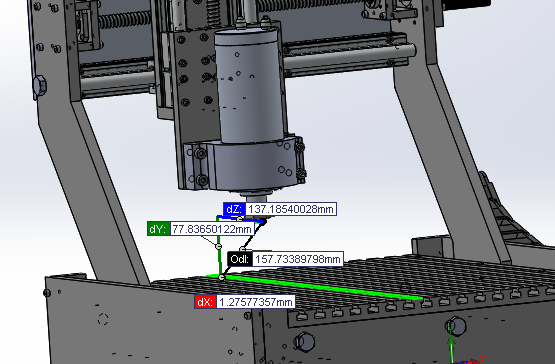Screen dimensions: 555x364
Task: Click the blue dZ measurement label
Action: coord(234,209)
